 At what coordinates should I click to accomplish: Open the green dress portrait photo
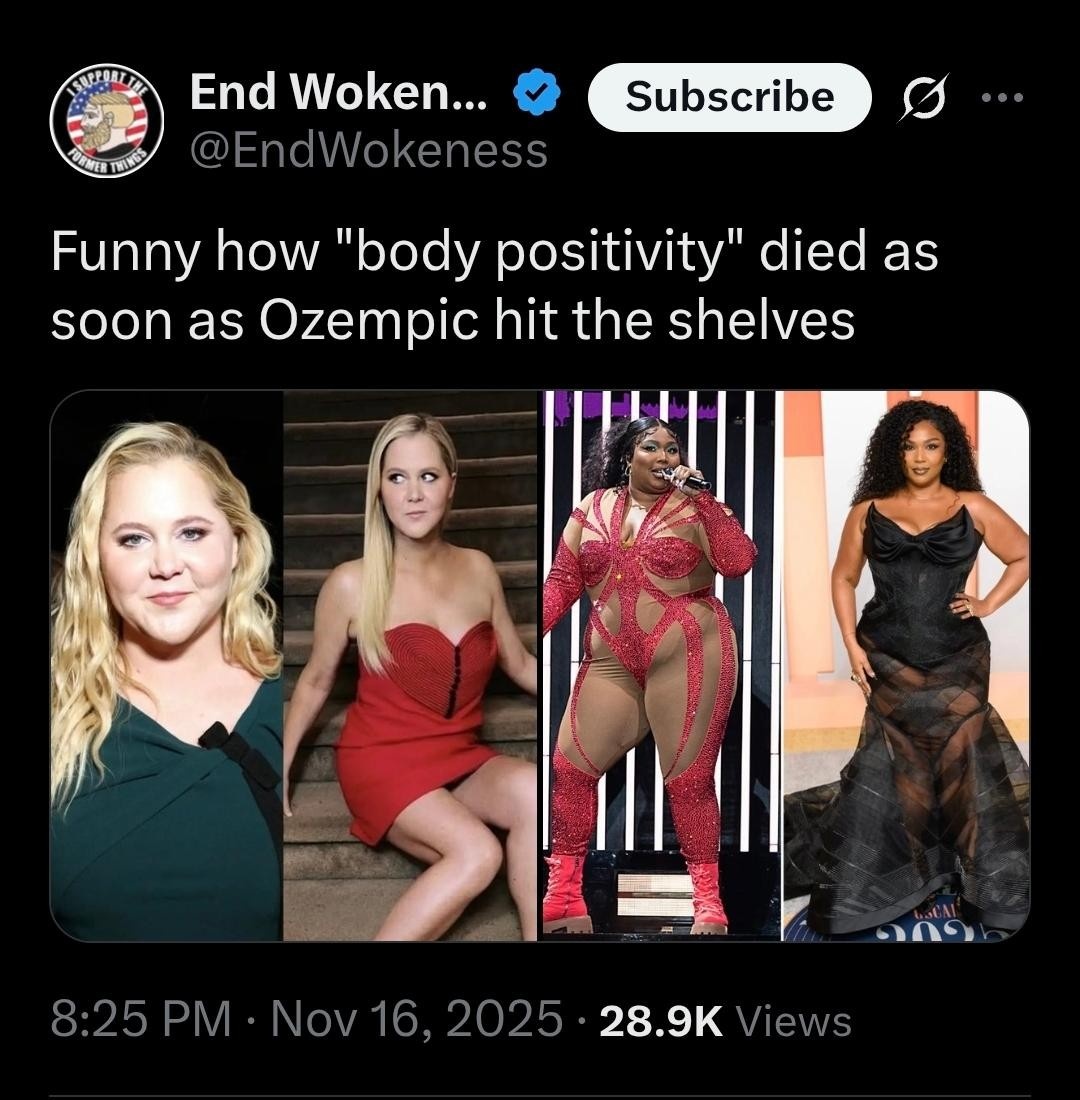coord(166,666)
